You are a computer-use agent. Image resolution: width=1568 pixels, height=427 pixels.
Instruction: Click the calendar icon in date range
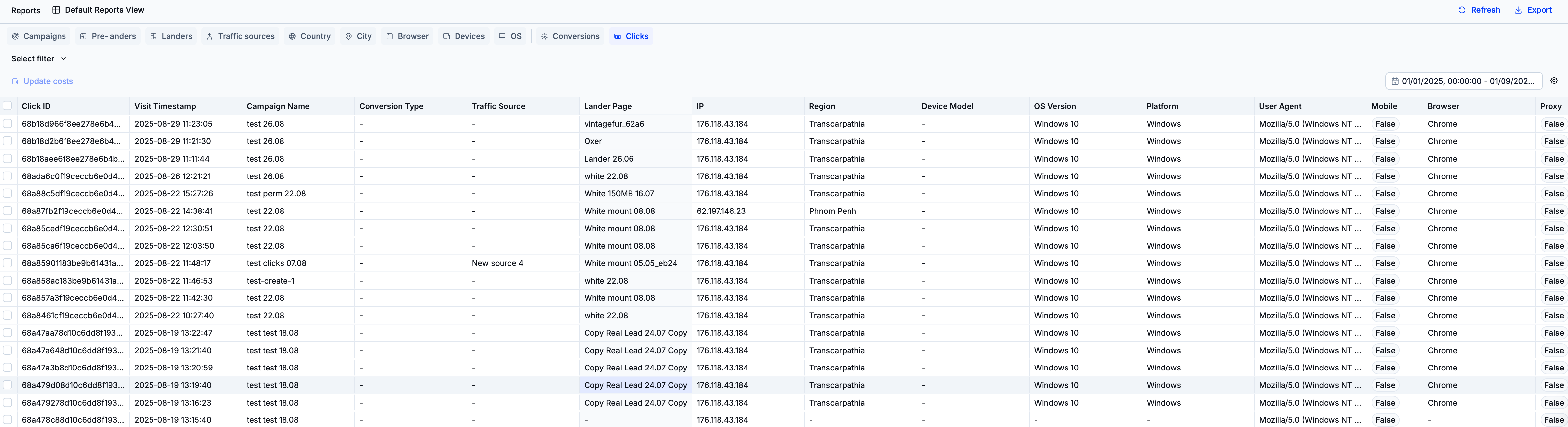1395,82
